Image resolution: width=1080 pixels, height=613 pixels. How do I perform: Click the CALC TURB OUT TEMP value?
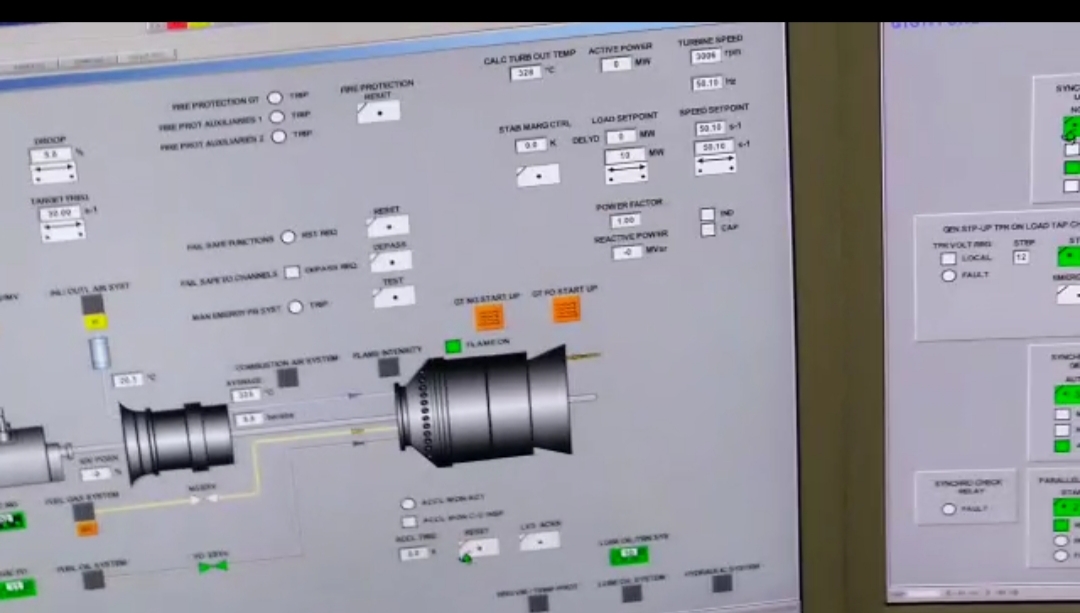tap(526, 72)
